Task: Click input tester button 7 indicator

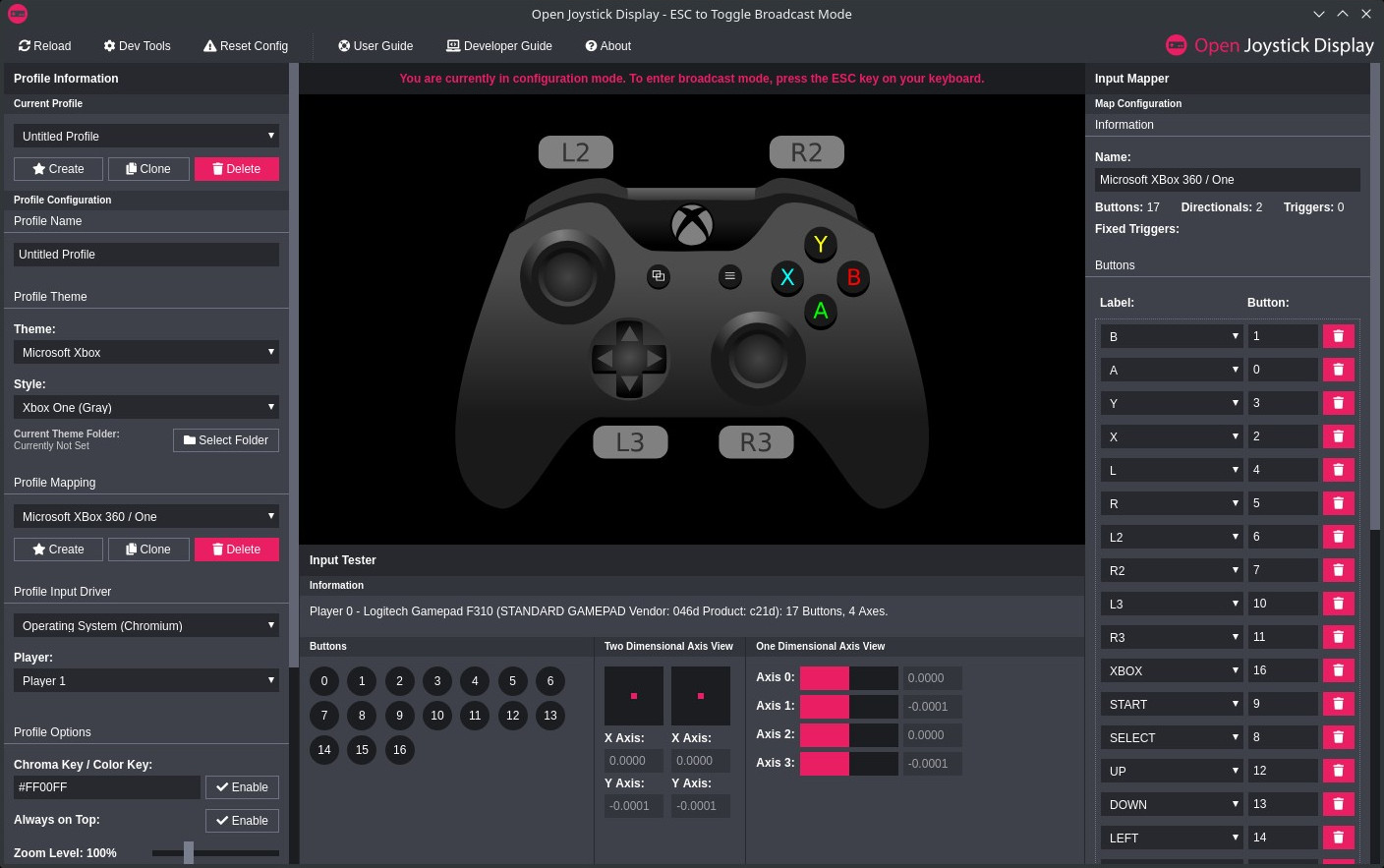Action: click(x=324, y=716)
